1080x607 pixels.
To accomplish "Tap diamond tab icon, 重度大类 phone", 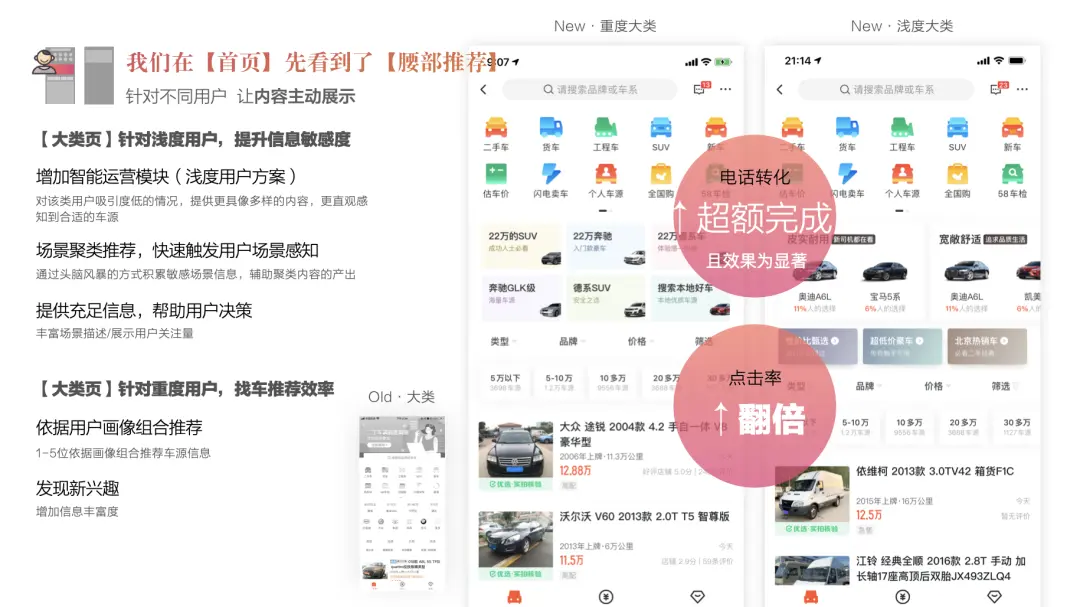I will (698, 597).
